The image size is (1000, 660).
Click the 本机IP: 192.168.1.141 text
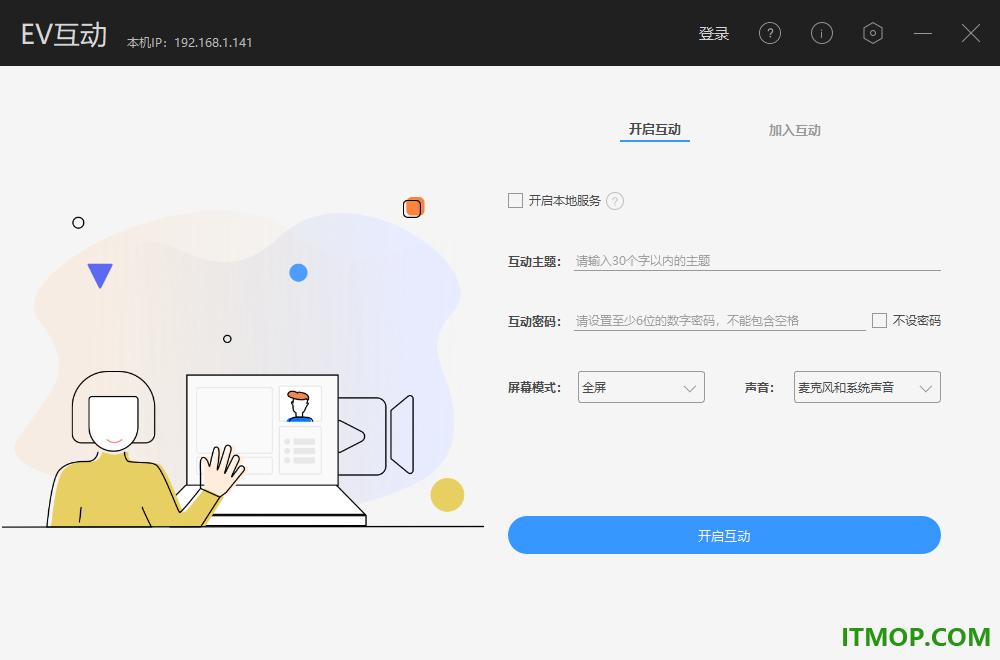click(189, 43)
